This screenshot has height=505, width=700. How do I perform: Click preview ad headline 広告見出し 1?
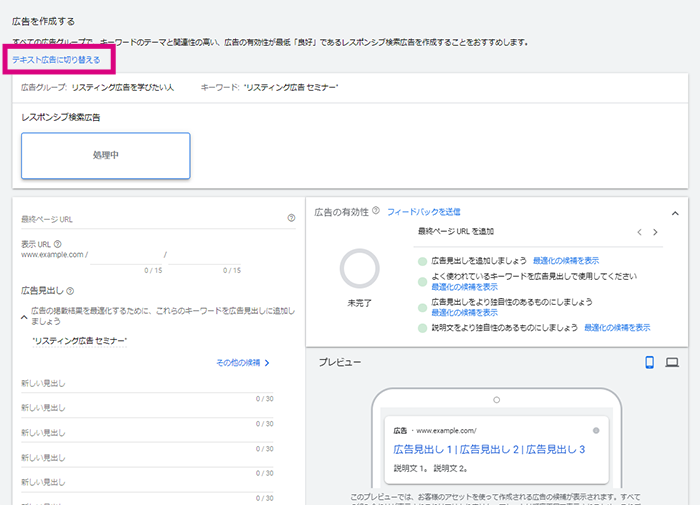click(423, 449)
